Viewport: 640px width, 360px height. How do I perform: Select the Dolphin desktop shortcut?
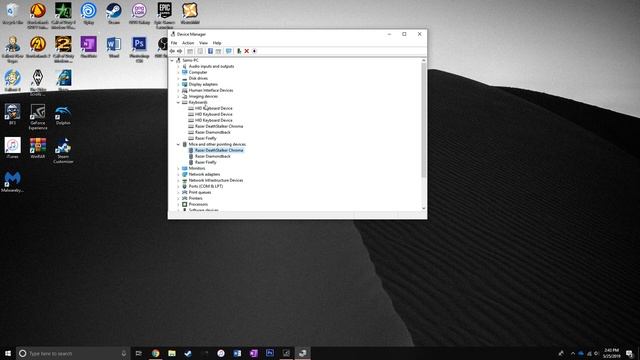(x=63, y=115)
